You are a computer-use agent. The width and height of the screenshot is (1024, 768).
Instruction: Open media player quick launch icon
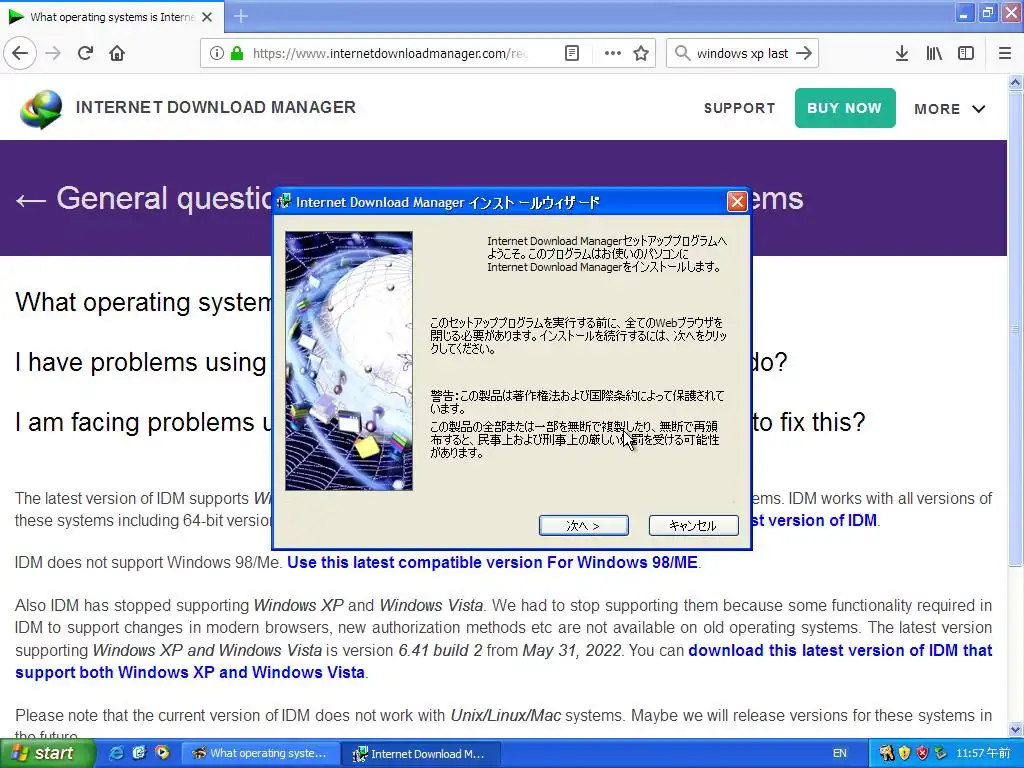click(161, 753)
